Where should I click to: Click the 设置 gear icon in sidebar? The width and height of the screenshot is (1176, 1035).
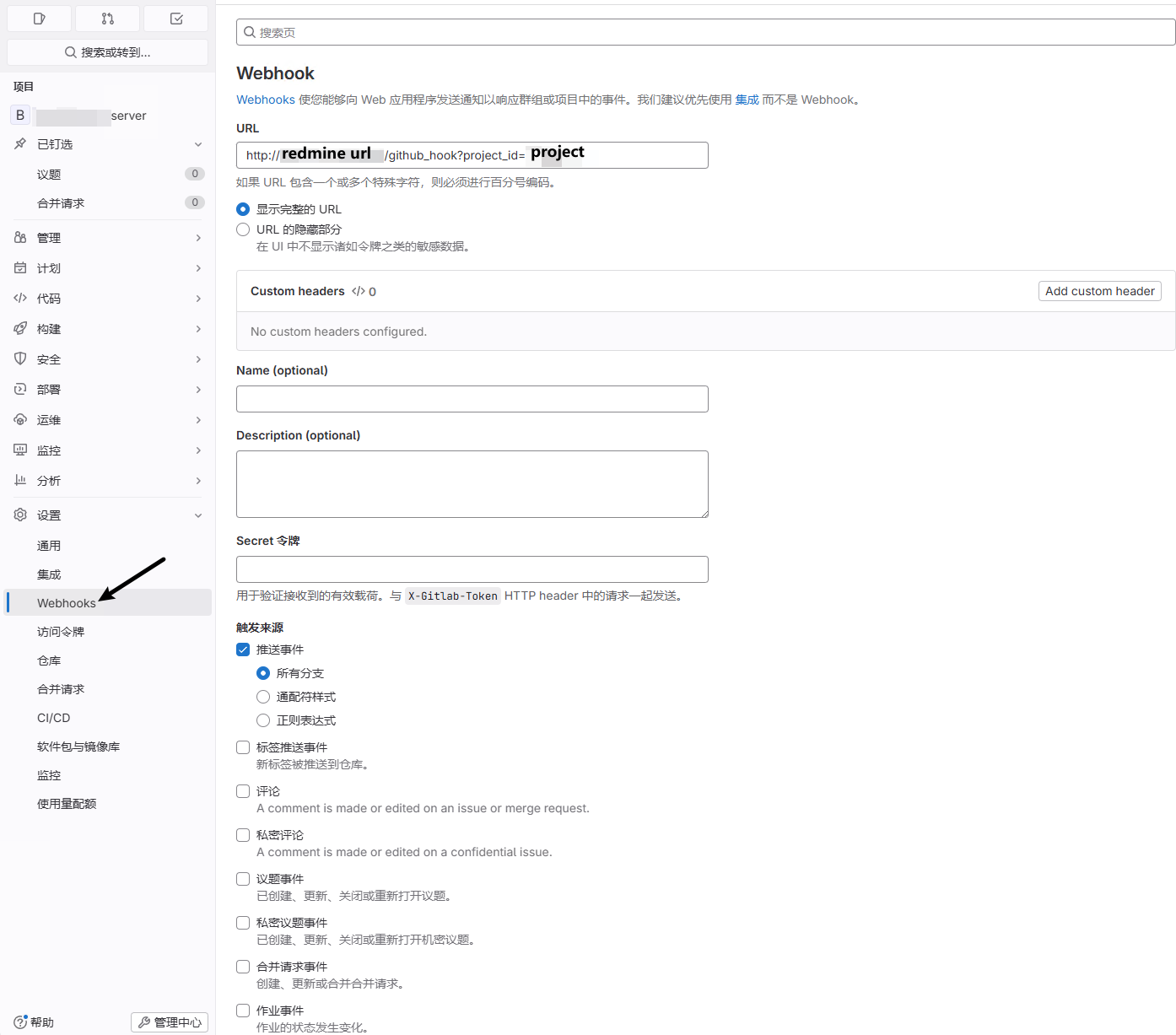[x=20, y=515]
